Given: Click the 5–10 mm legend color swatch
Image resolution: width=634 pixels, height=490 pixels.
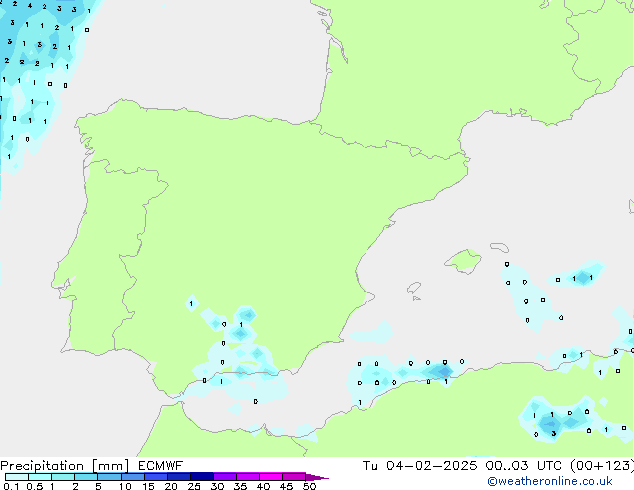Looking at the screenshot, I should [109, 477].
